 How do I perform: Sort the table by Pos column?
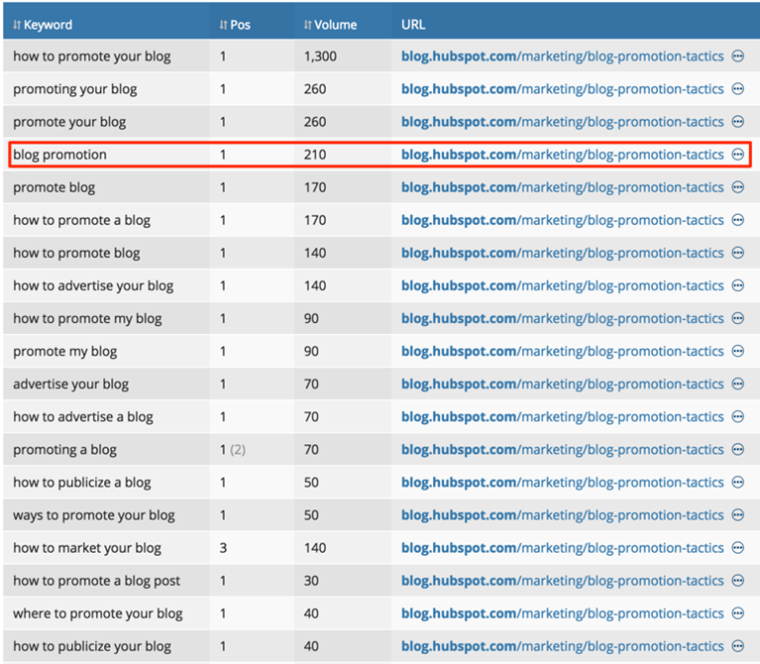tap(235, 25)
